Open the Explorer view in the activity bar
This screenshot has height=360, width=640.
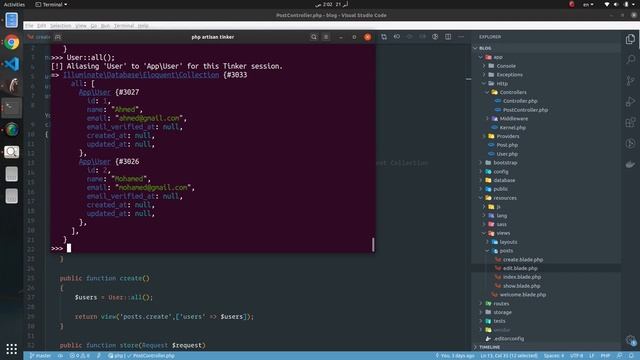630,39
